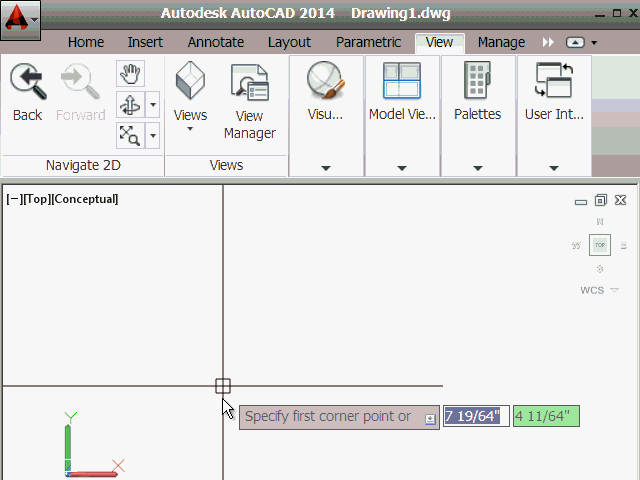The width and height of the screenshot is (640, 480).
Task: Go to the Parametric tab
Action: [x=368, y=42]
